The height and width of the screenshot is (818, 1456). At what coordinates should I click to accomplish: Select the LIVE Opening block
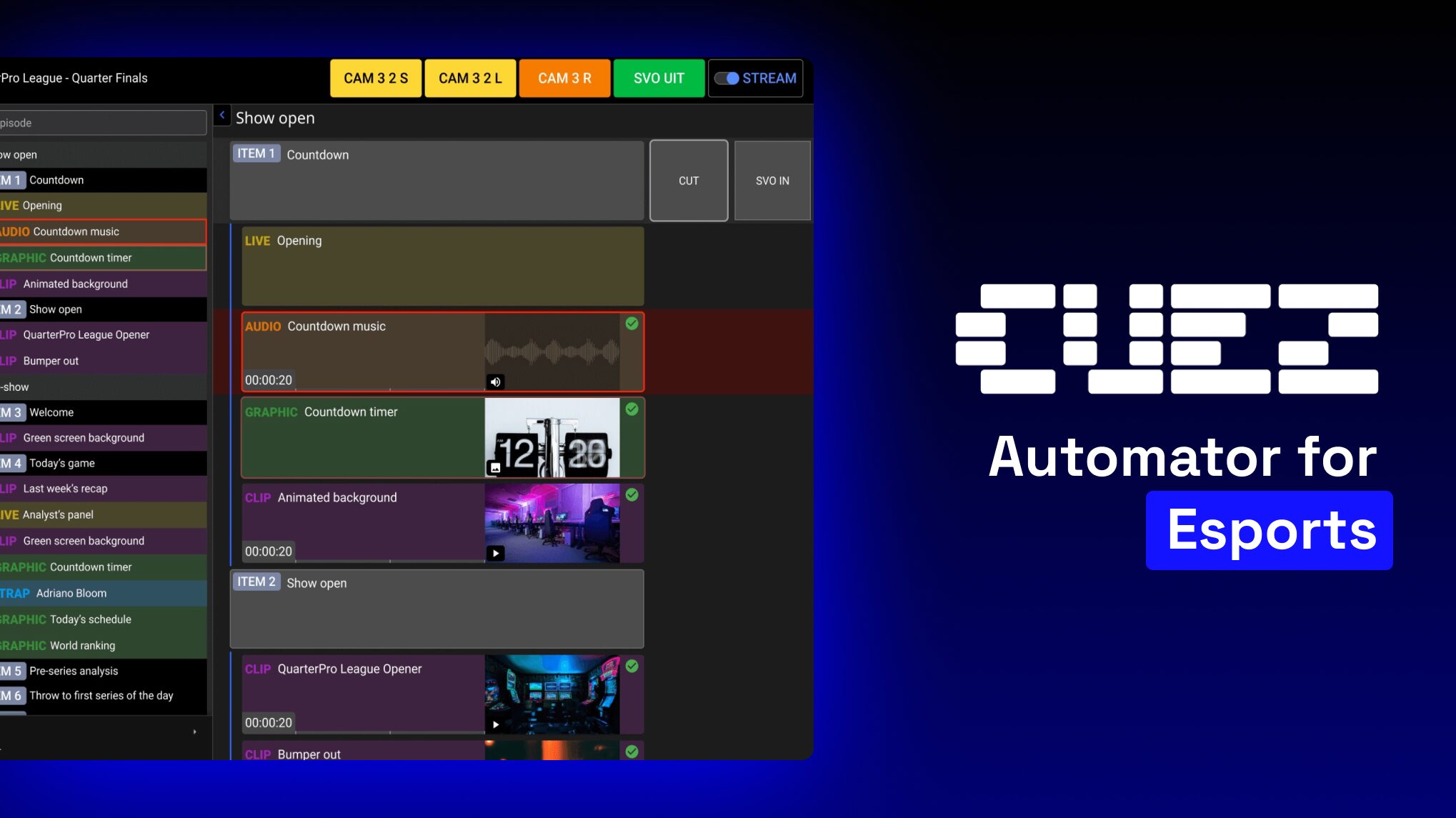(442, 266)
